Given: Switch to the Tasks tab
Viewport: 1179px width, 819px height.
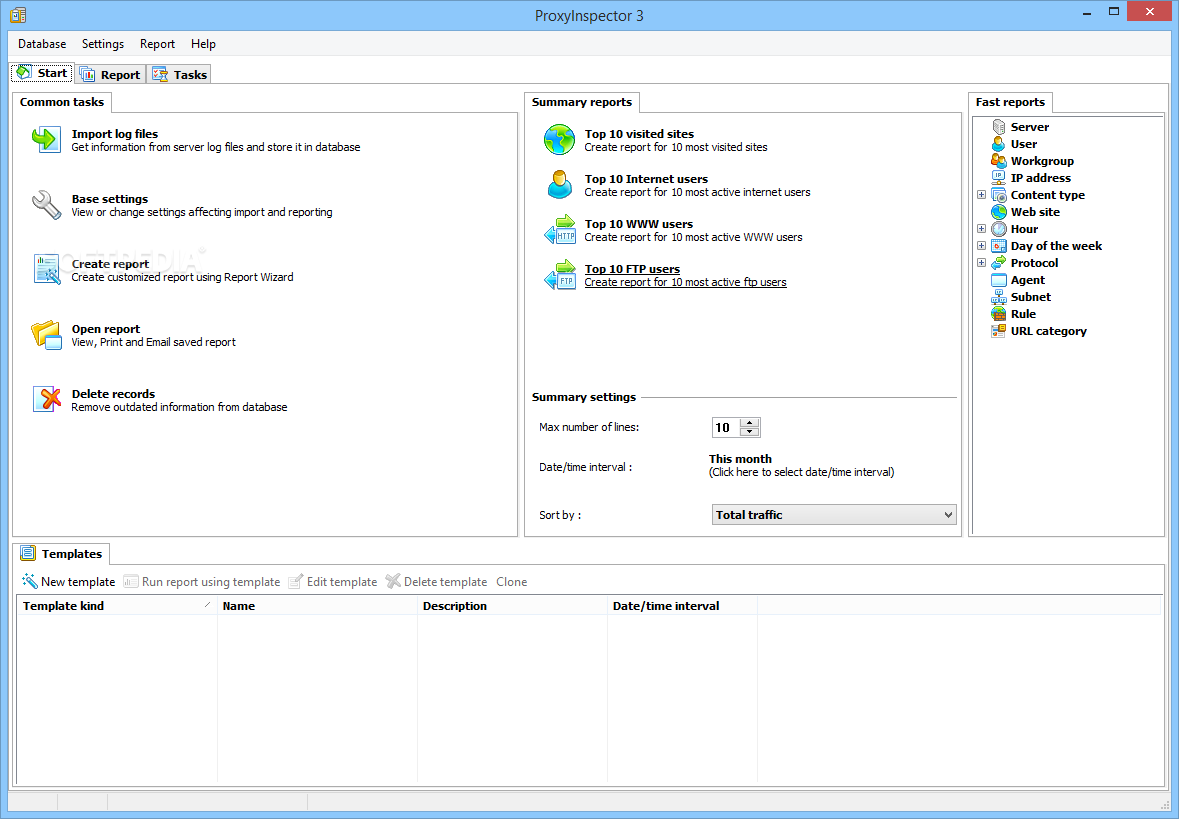Looking at the screenshot, I should click(x=179, y=74).
